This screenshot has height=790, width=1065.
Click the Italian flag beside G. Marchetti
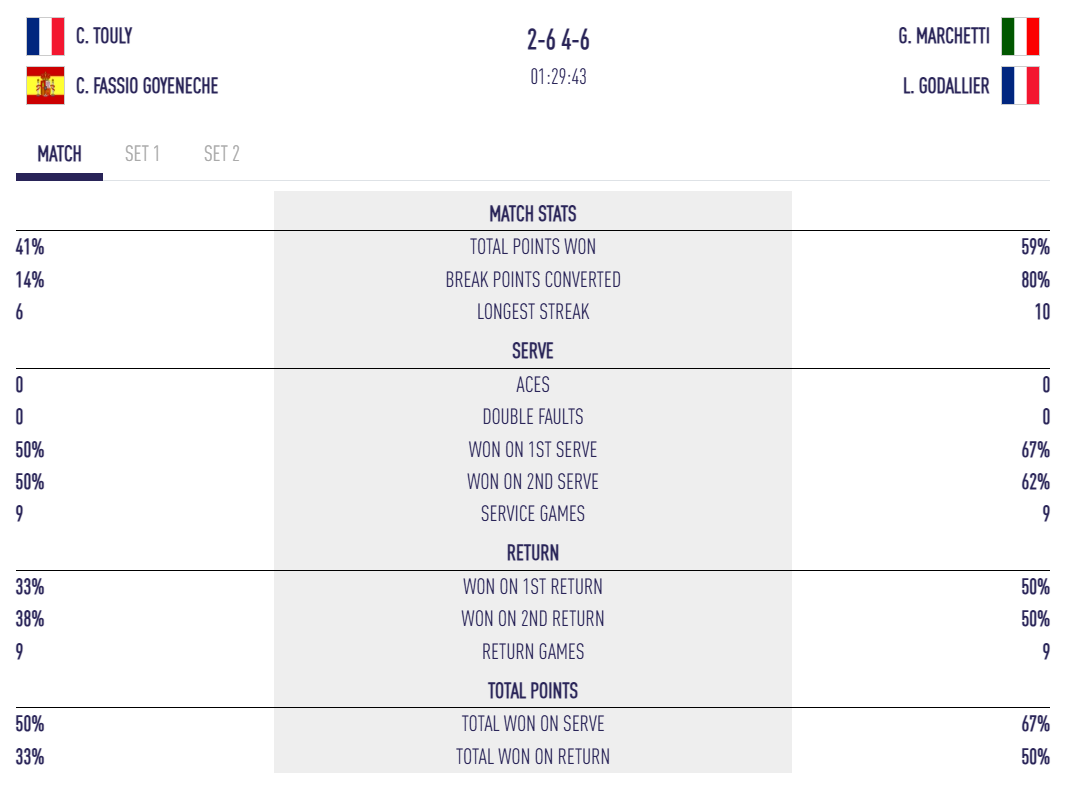(1020, 36)
